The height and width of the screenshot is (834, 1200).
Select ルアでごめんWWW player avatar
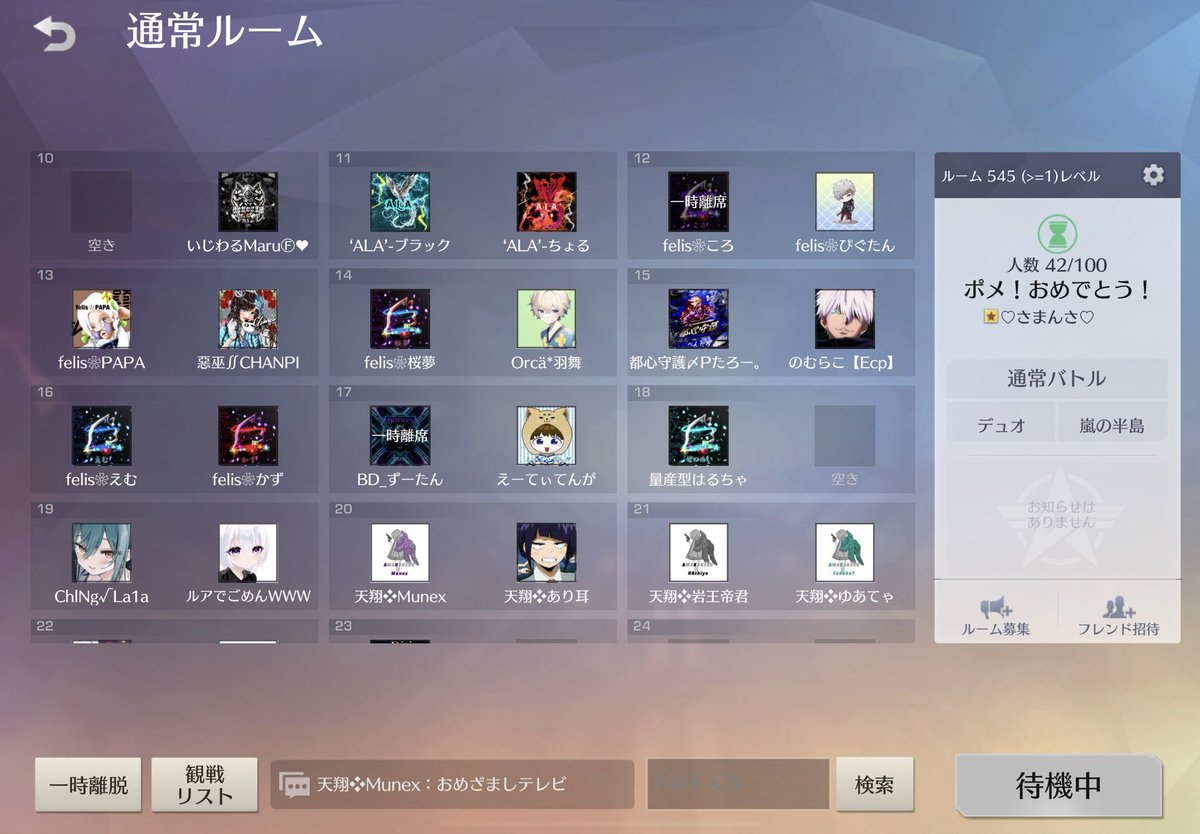(248, 553)
